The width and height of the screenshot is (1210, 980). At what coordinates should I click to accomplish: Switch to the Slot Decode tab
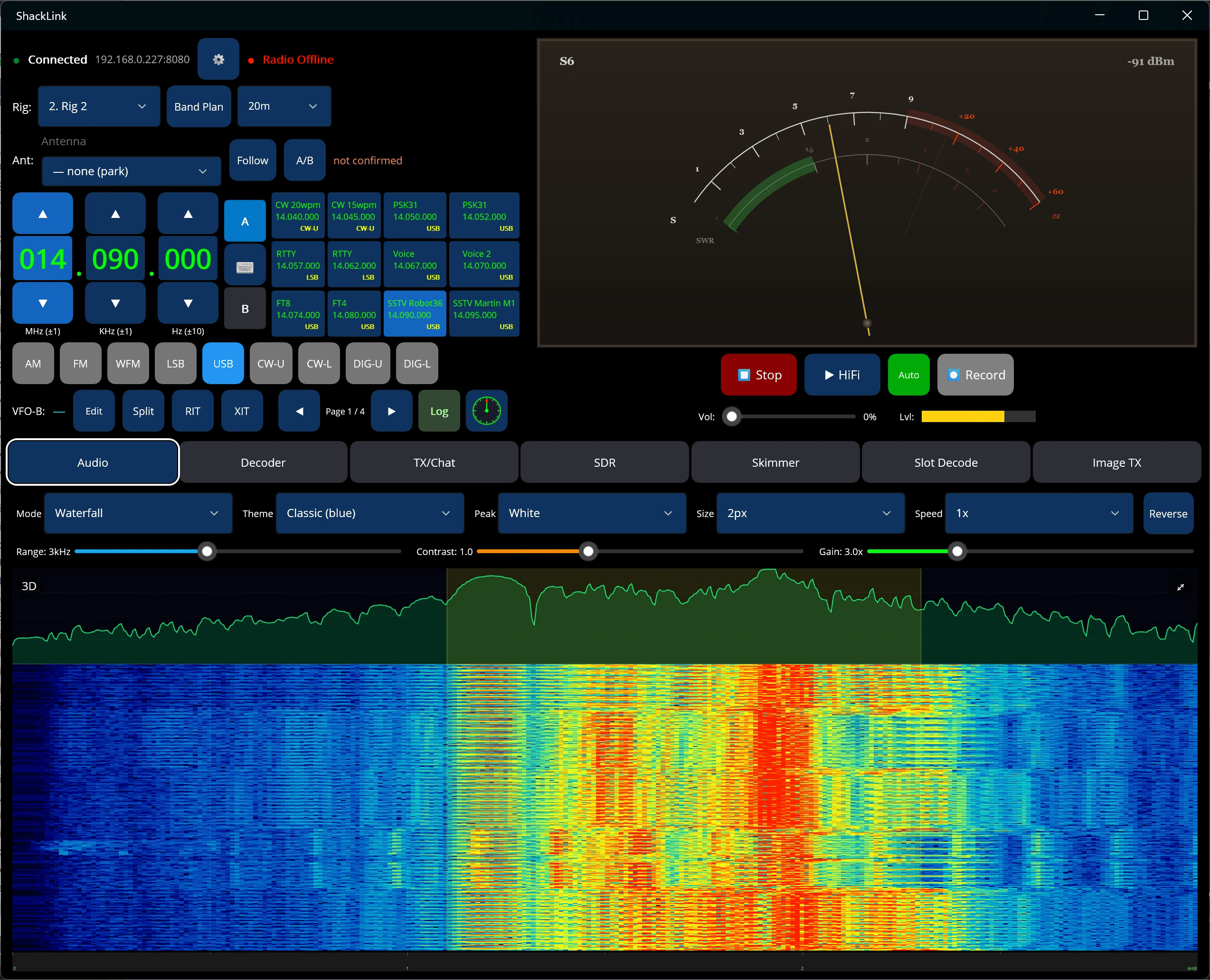pyautogui.click(x=946, y=462)
